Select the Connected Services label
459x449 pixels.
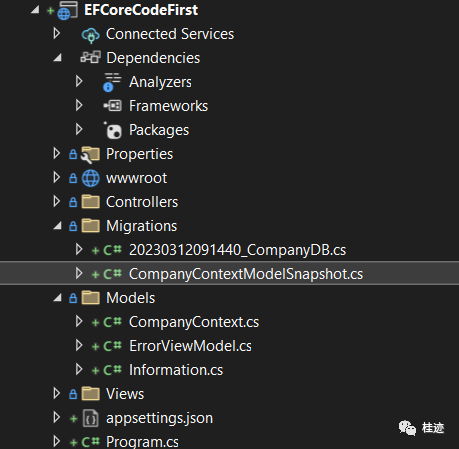pyautogui.click(x=170, y=34)
